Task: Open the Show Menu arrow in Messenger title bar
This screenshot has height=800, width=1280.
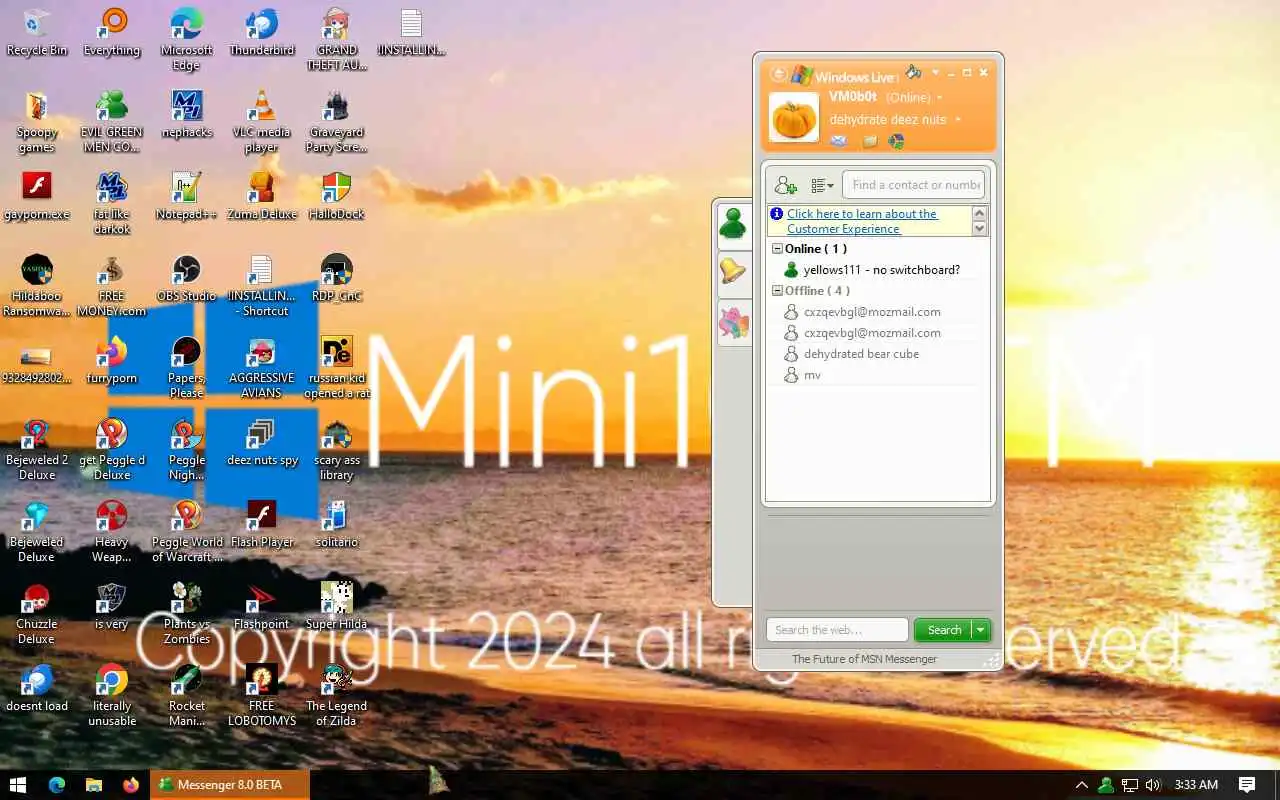Action: coord(935,72)
